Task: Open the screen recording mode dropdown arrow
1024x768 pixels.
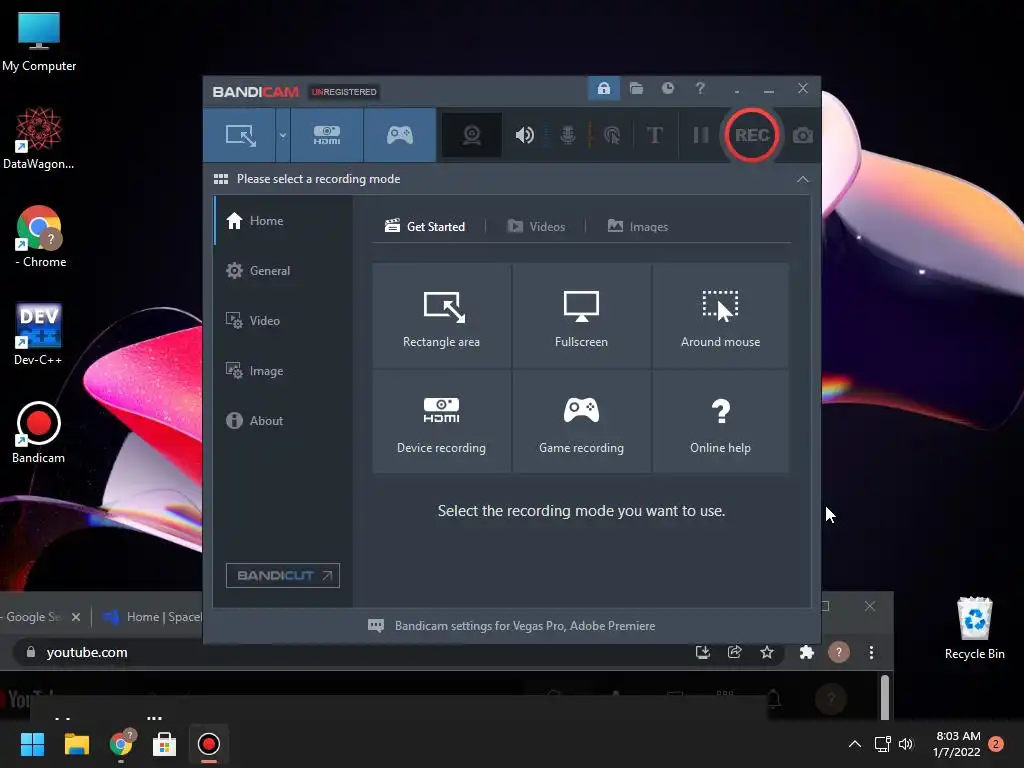Action: (283, 135)
